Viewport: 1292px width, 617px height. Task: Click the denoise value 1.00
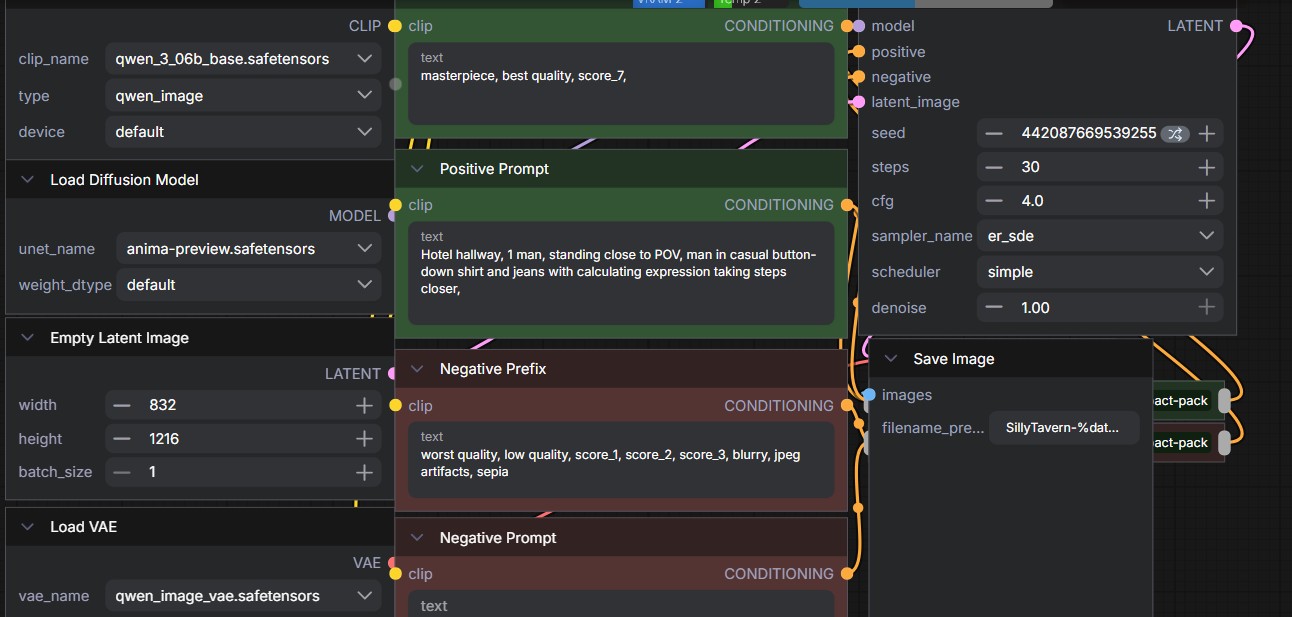click(x=1035, y=308)
